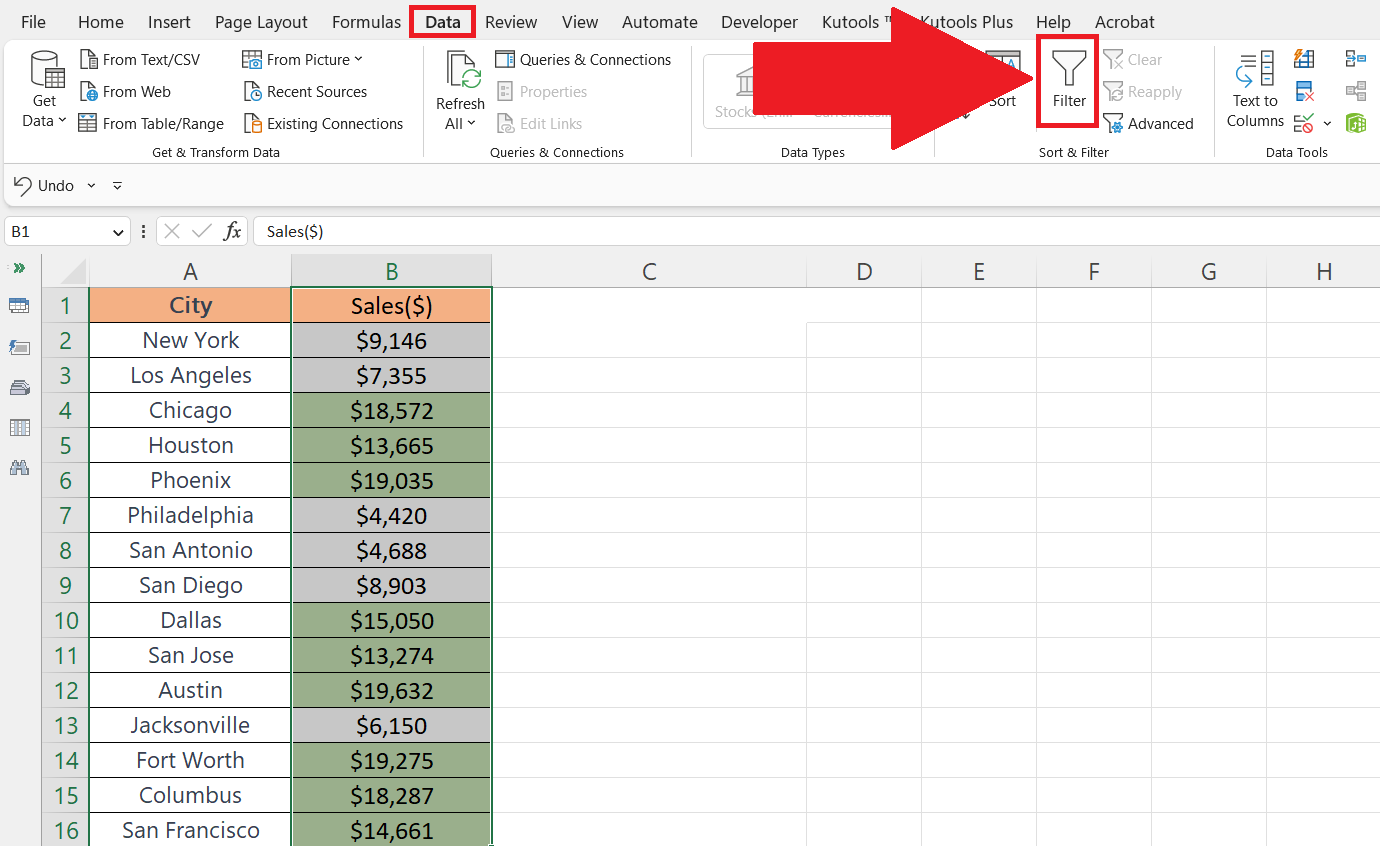This screenshot has height=846, width=1380.
Task: Click the Name Box showing B1
Action: [60, 231]
